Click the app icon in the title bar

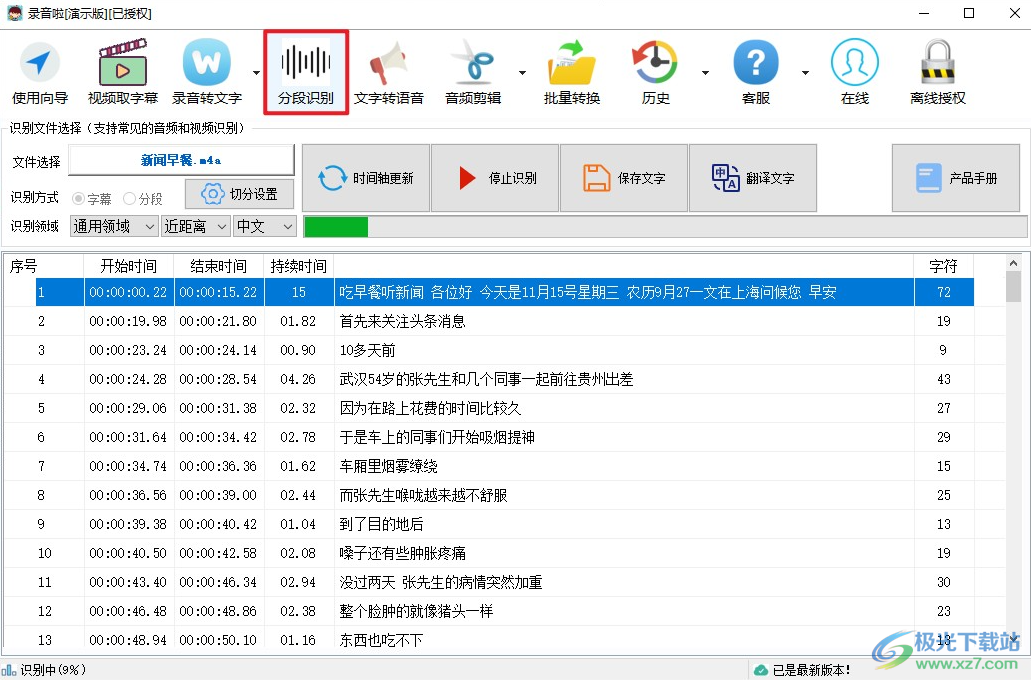tap(14, 13)
